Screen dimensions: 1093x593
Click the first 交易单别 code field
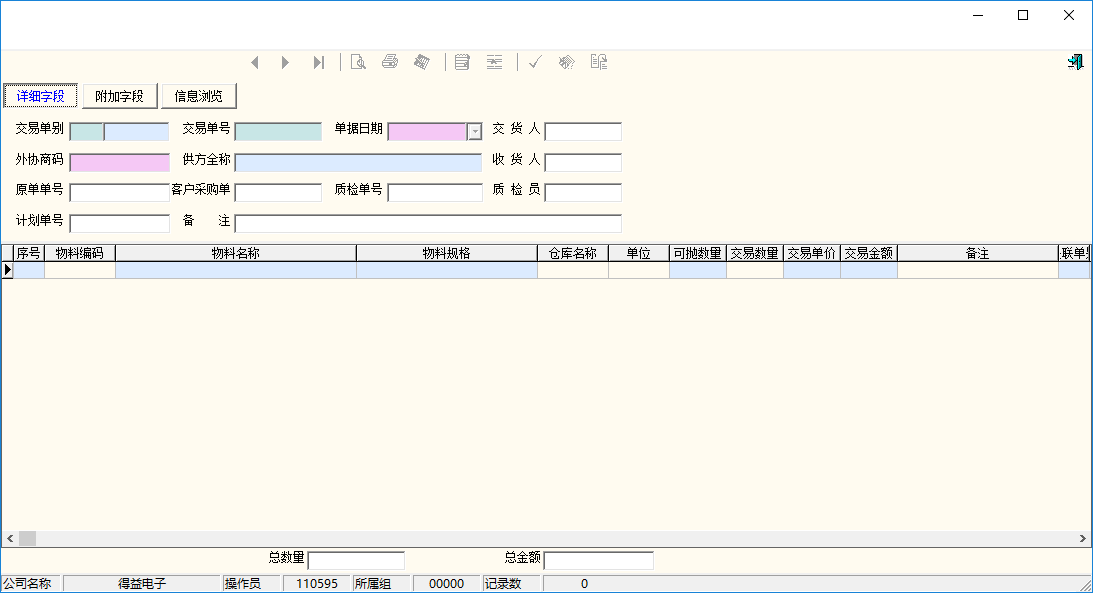[86, 132]
